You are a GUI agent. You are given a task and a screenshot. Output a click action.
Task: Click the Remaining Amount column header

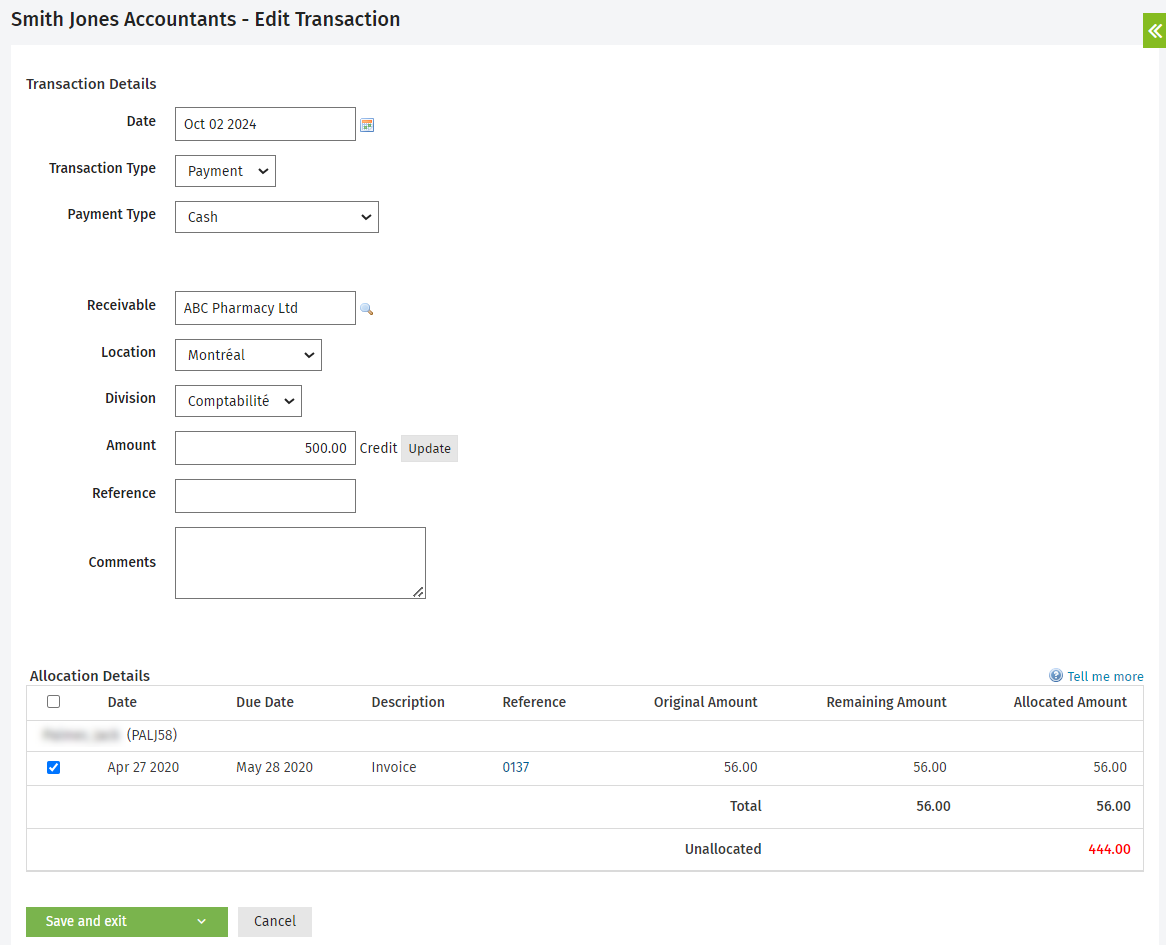pyautogui.click(x=886, y=702)
